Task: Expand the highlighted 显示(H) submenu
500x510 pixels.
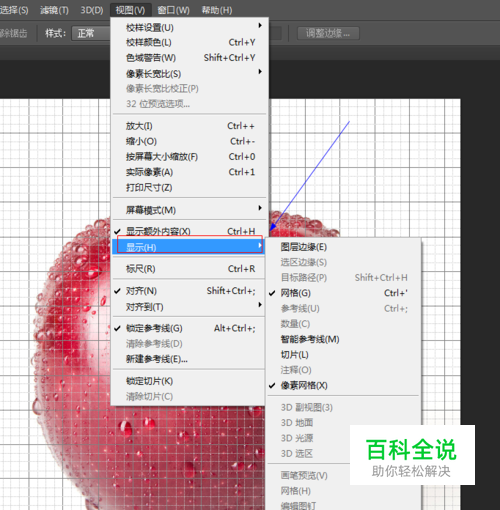Action: 189,247
